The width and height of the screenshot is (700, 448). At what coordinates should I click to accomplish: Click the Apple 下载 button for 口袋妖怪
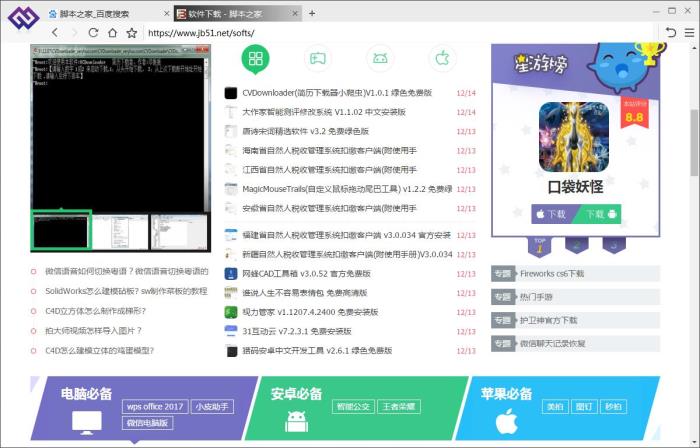553,214
